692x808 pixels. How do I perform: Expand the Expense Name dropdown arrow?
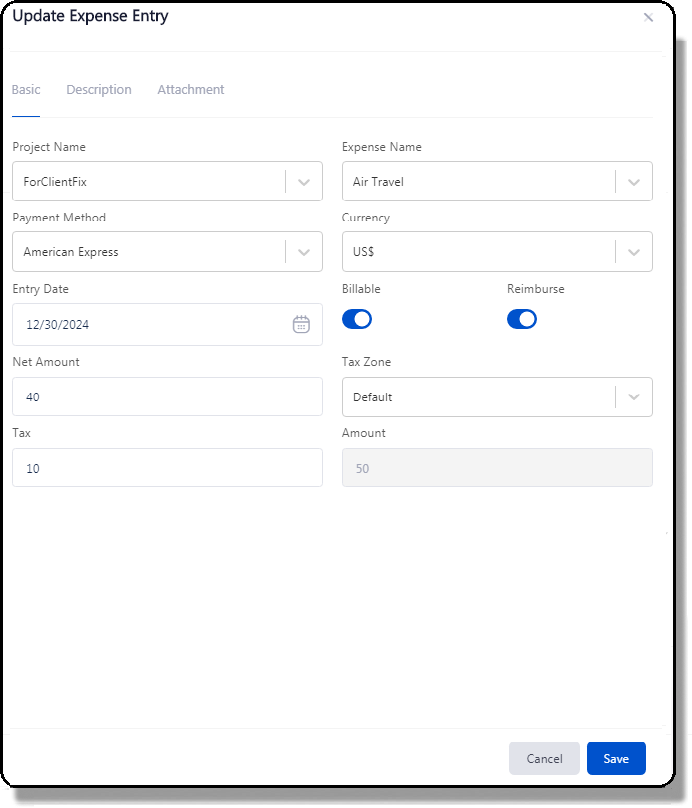(x=634, y=182)
